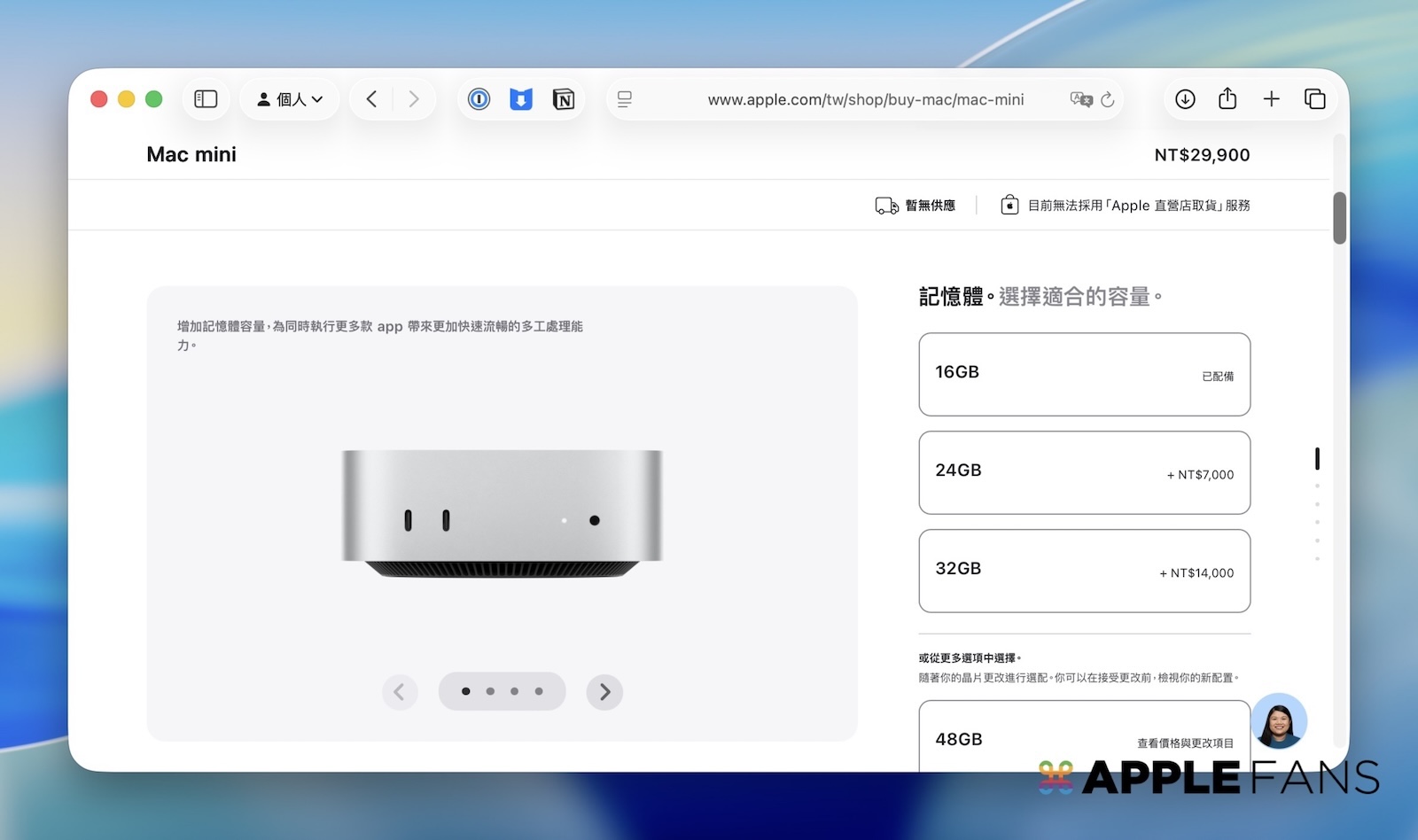Open the Notion web clipper extension
Image resolution: width=1418 pixels, height=840 pixels.
(x=564, y=99)
